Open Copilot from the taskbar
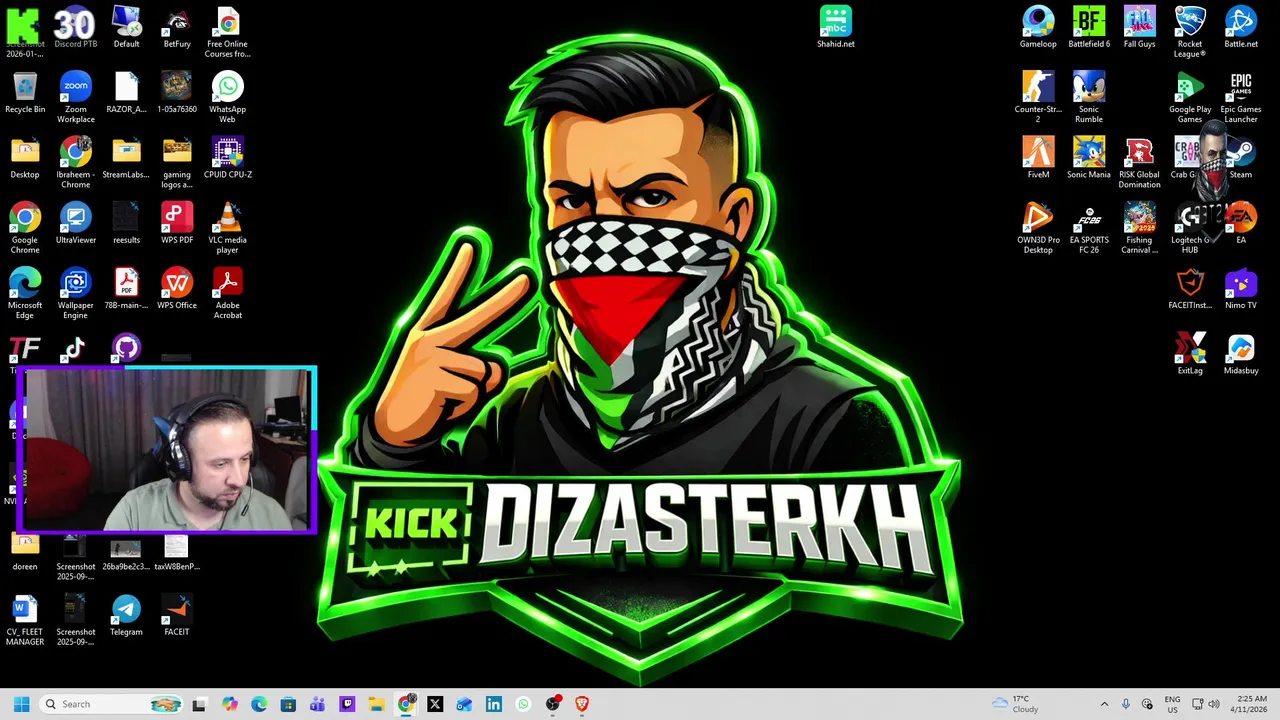Screen dimensions: 1280x720 pyautogui.click(x=230, y=704)
